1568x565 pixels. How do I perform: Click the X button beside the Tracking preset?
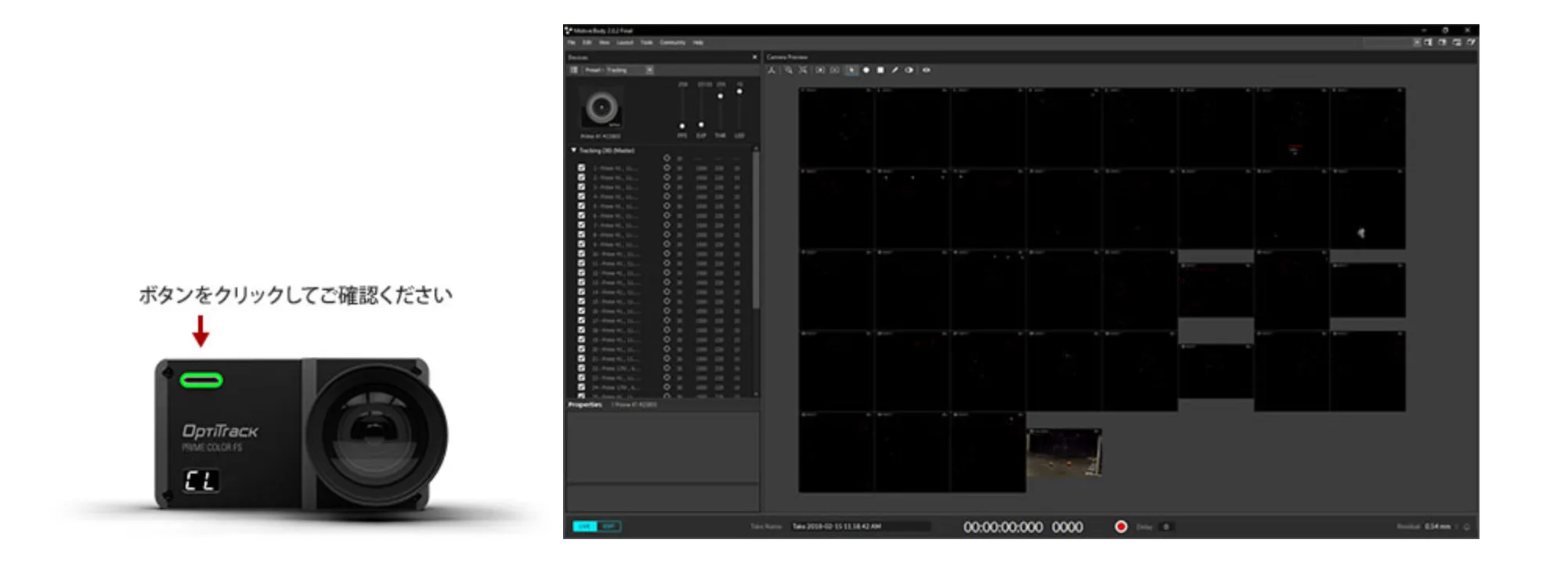pyautogui.click(x=649, y=70)
